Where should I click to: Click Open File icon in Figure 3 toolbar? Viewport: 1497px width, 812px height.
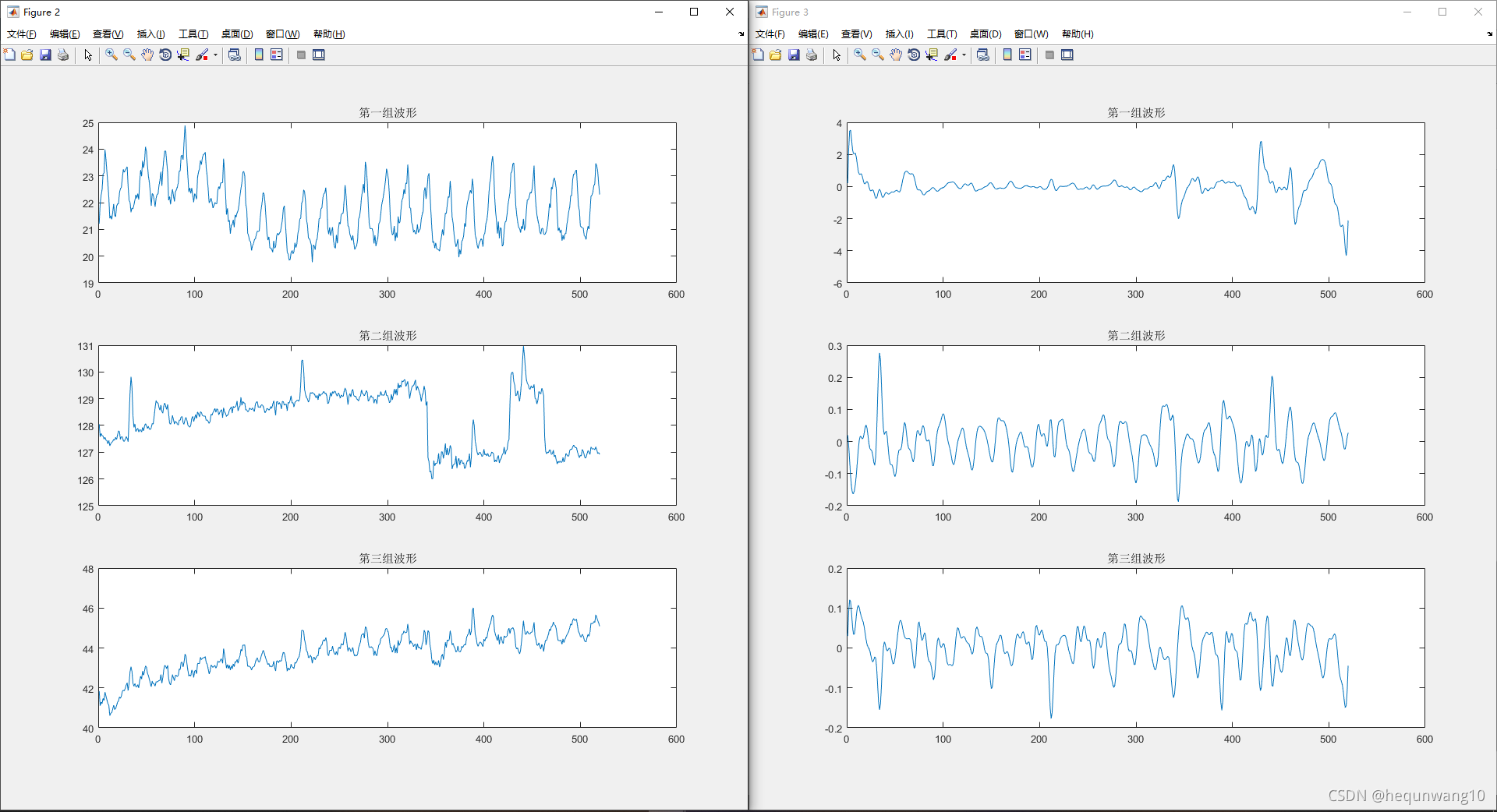776,55
